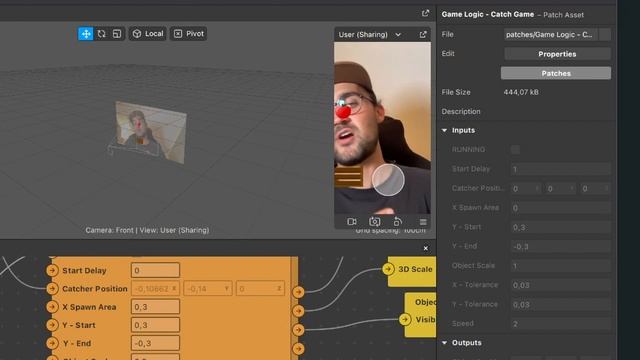Click the switch camera icon in simulator
The width and height of the screenshot is (640, 360).
(x=374, y=222)
